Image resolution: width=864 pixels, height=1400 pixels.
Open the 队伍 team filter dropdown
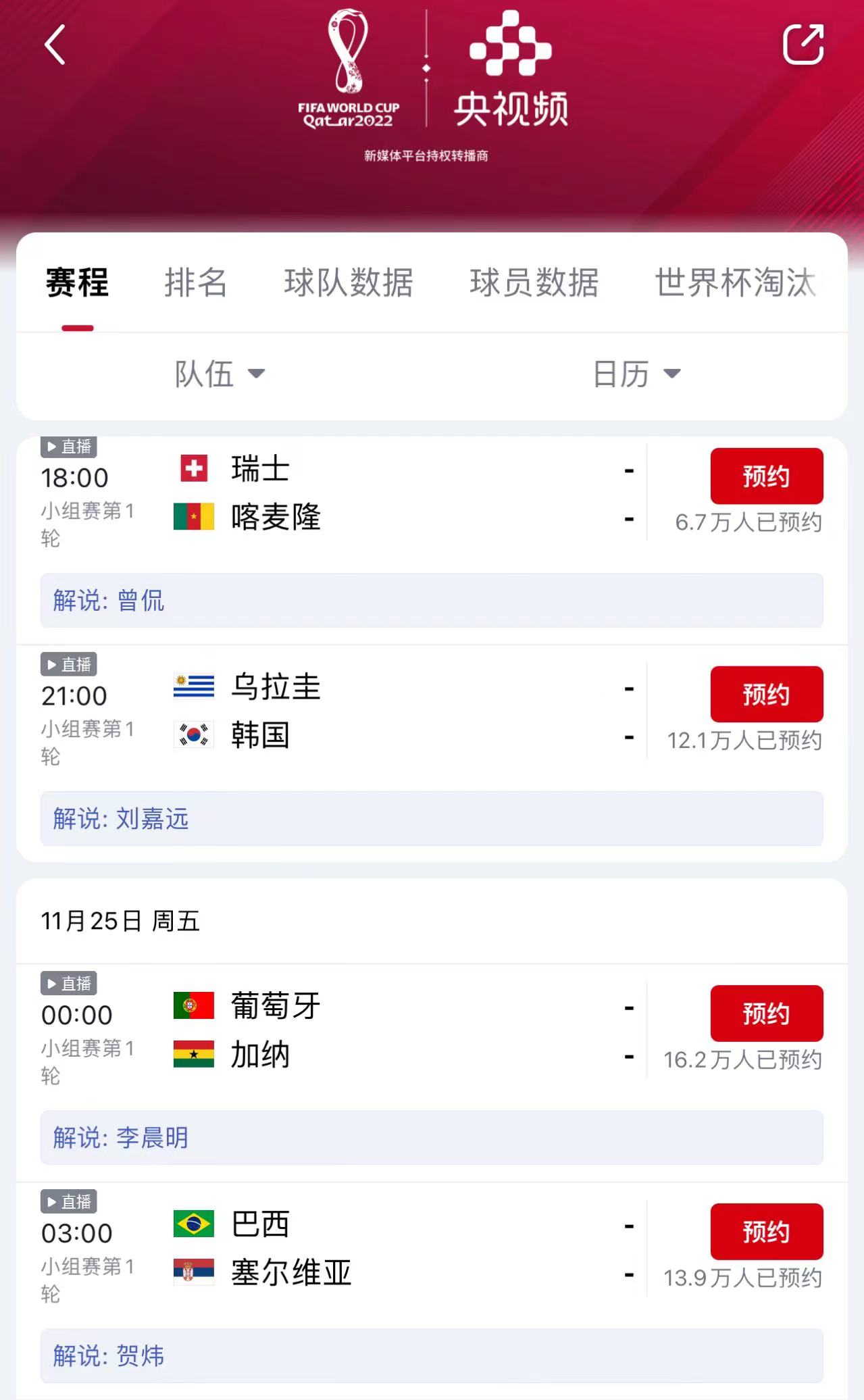220,374
